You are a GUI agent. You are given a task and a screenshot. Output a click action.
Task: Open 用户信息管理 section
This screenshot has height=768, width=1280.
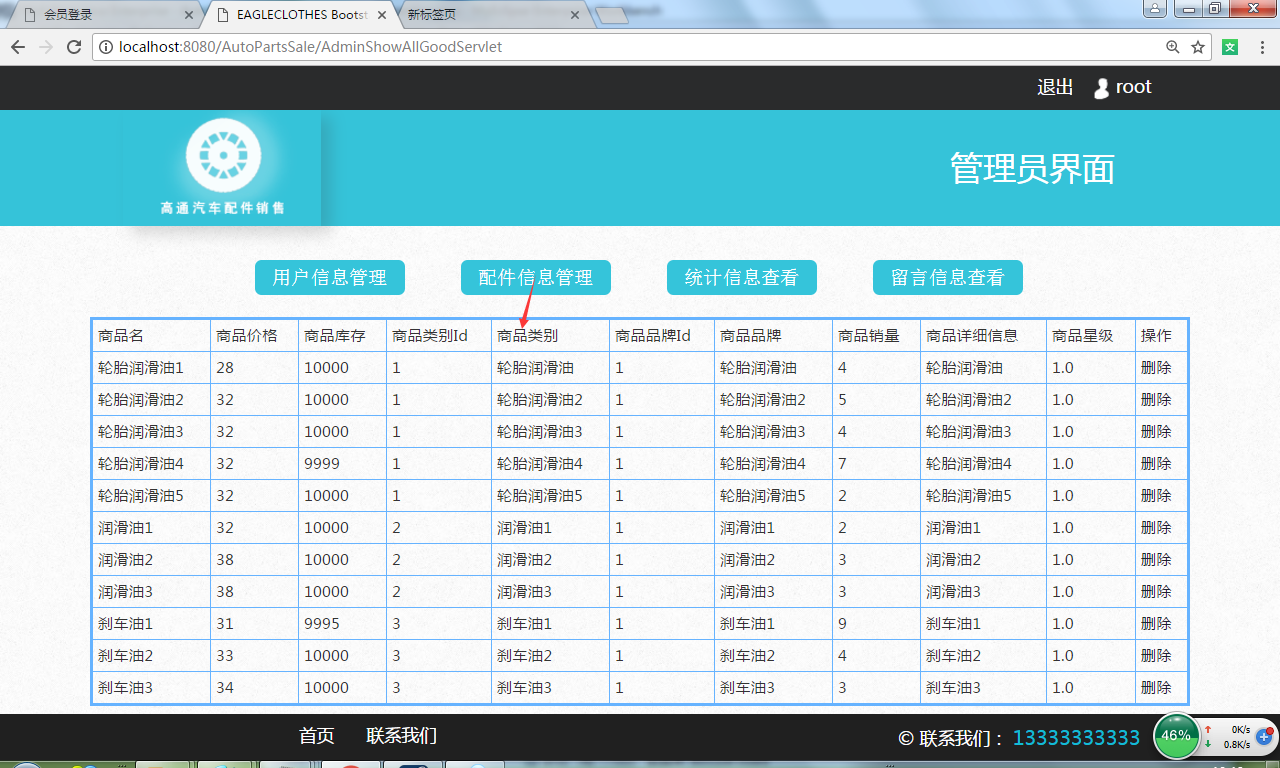coord(330,278)
